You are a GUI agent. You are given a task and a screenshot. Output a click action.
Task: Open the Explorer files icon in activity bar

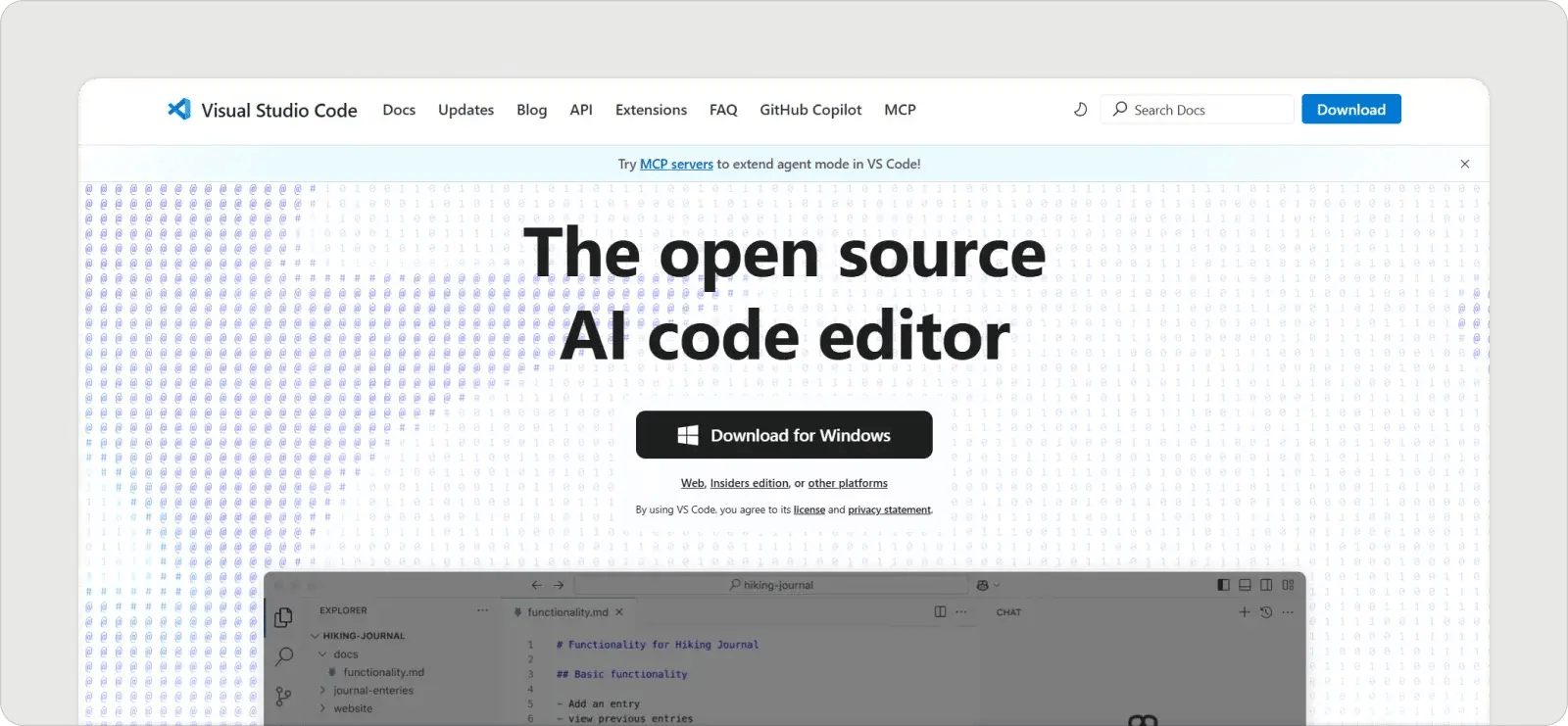[x=283, y=617]
